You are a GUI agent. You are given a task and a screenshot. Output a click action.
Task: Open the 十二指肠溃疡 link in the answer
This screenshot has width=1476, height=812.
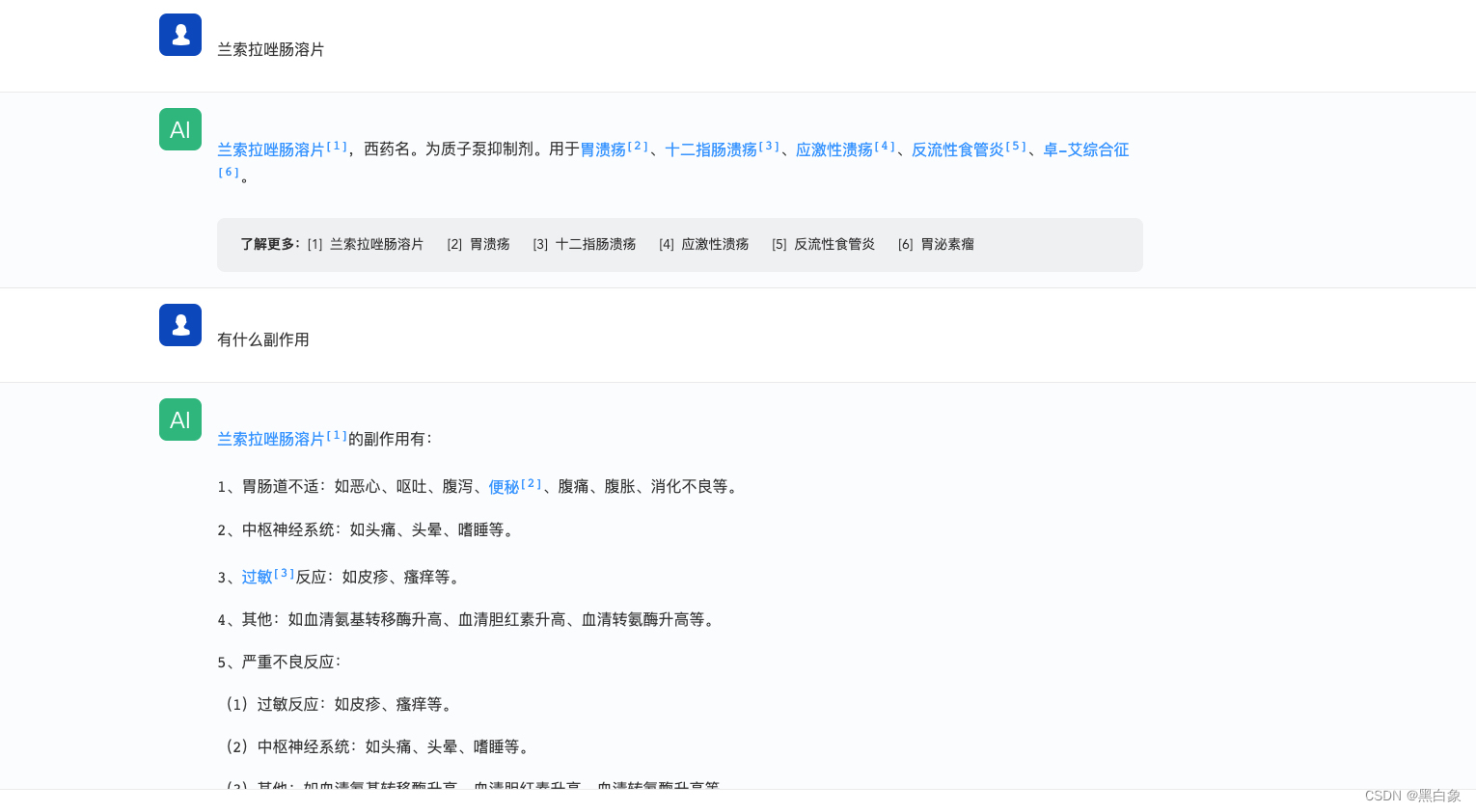coord(711,149)
